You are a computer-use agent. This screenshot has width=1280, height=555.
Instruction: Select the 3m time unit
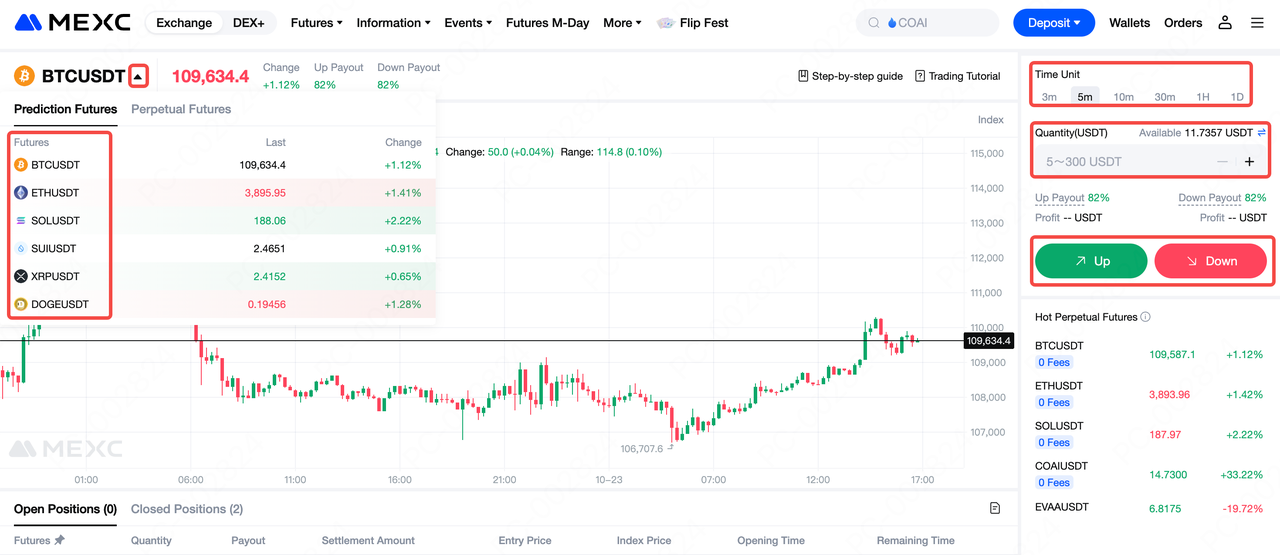[x=1049, y=97]
